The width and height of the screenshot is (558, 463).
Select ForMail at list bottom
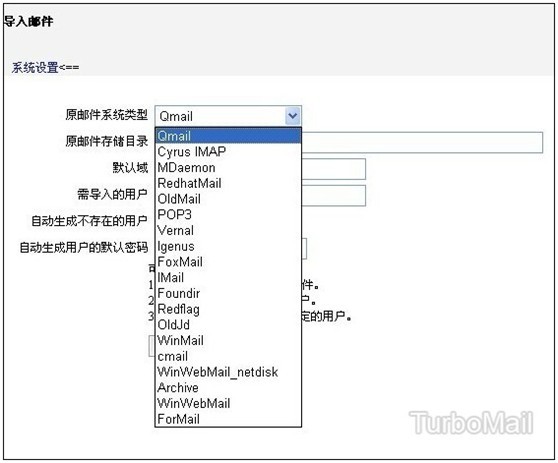(x=228, y=419)
